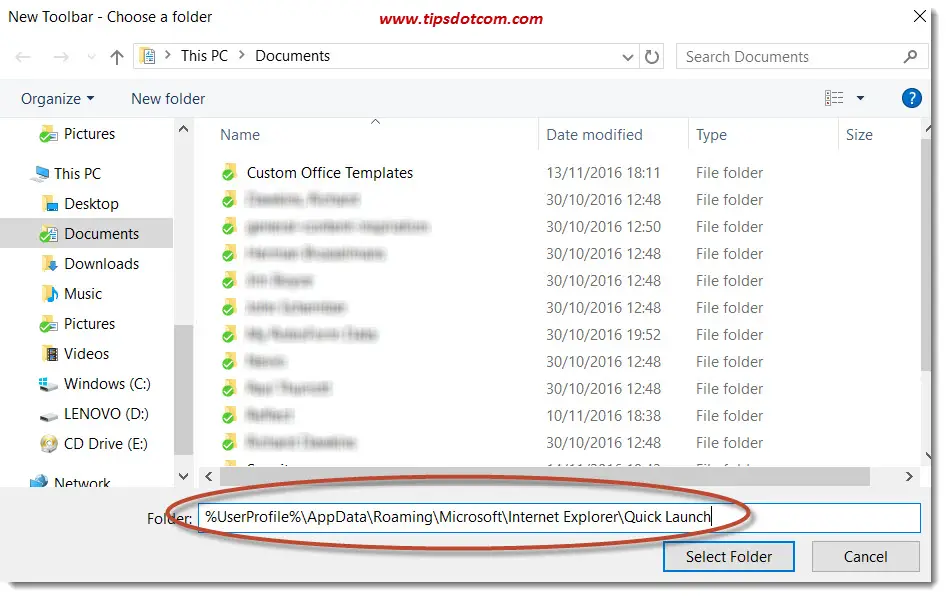
Task: Click the Custom Office Templates folder icon
Action: pos(228,173)
